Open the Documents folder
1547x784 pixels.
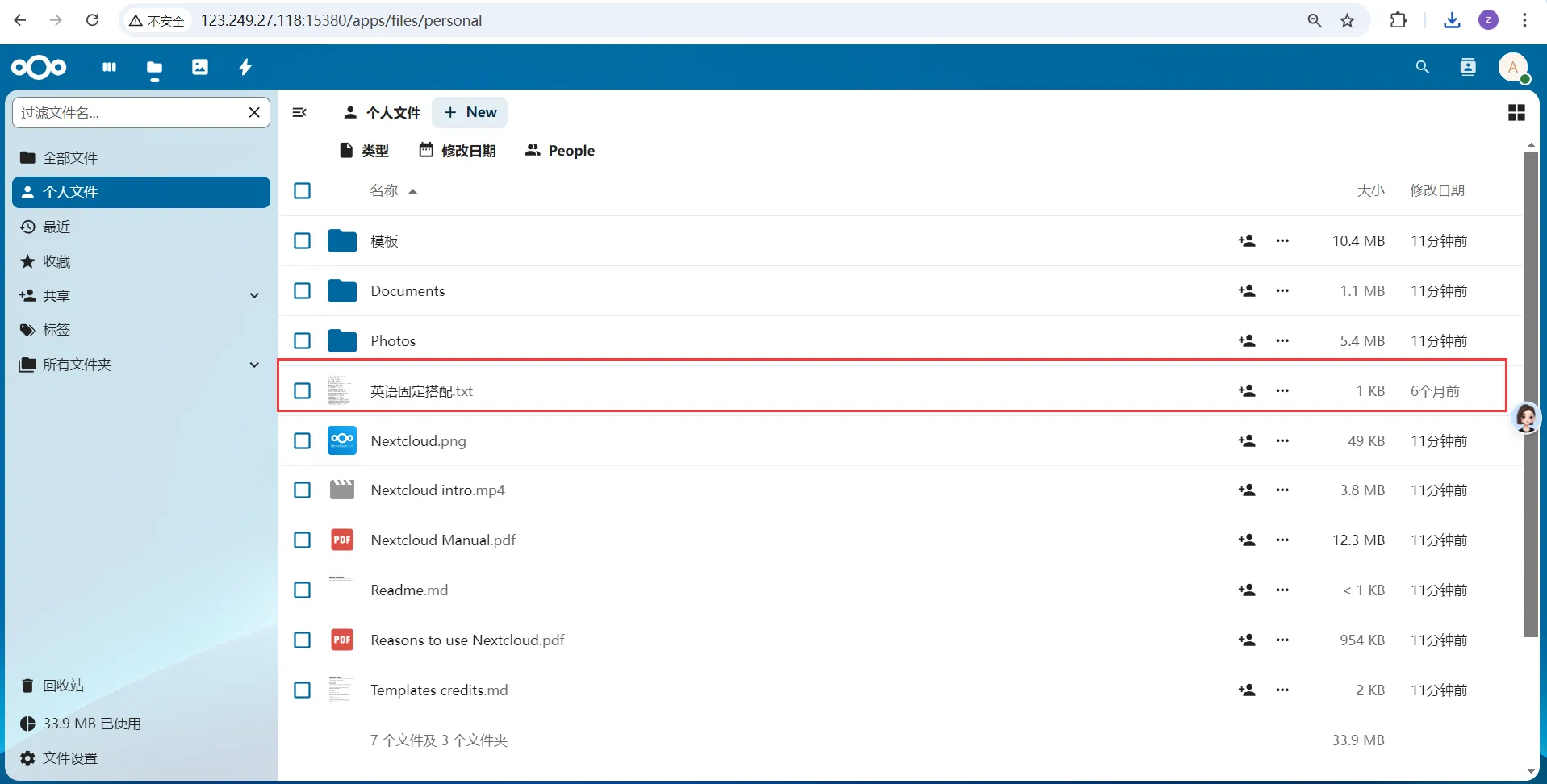coord(408,290)
